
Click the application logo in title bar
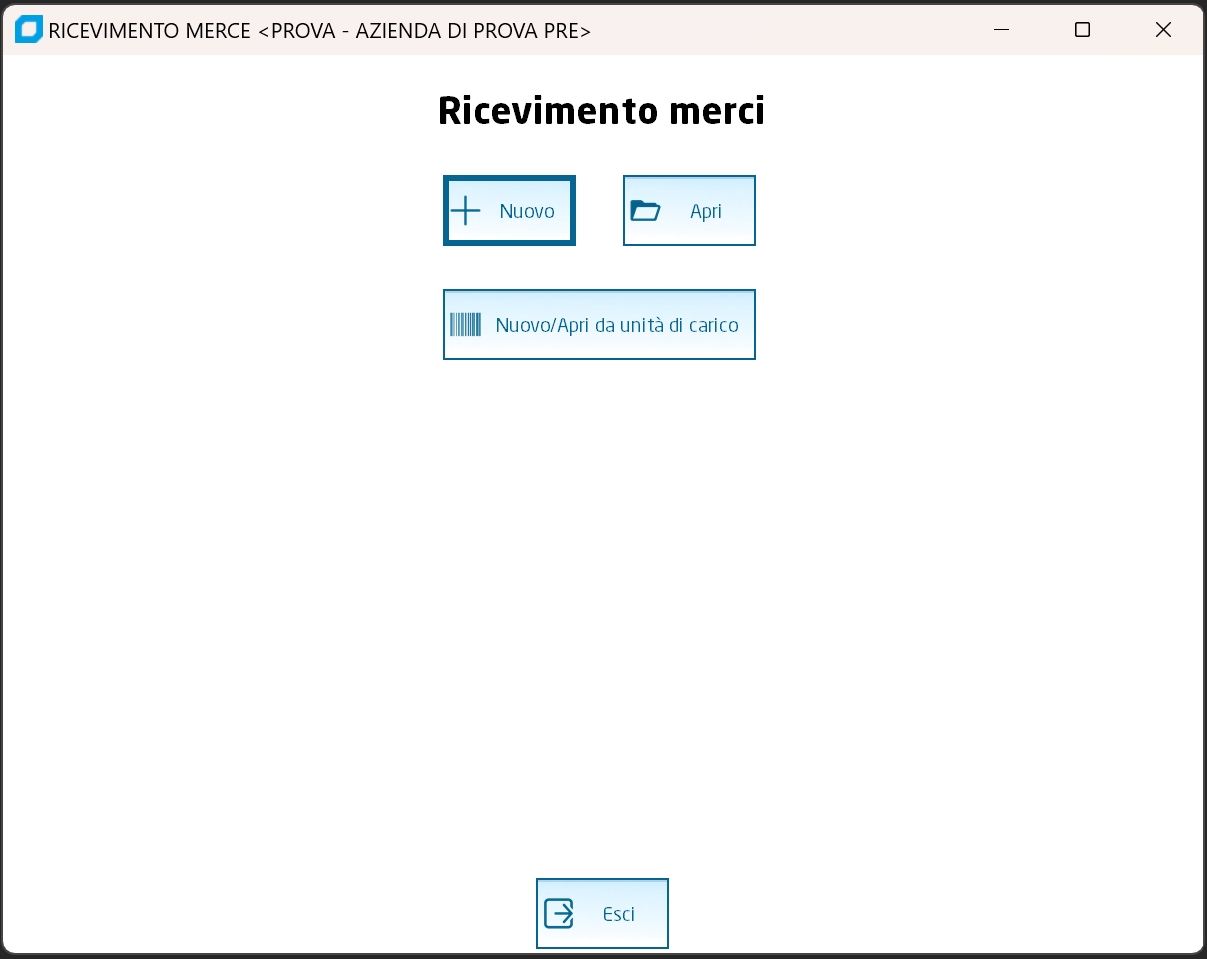[29, 30]
